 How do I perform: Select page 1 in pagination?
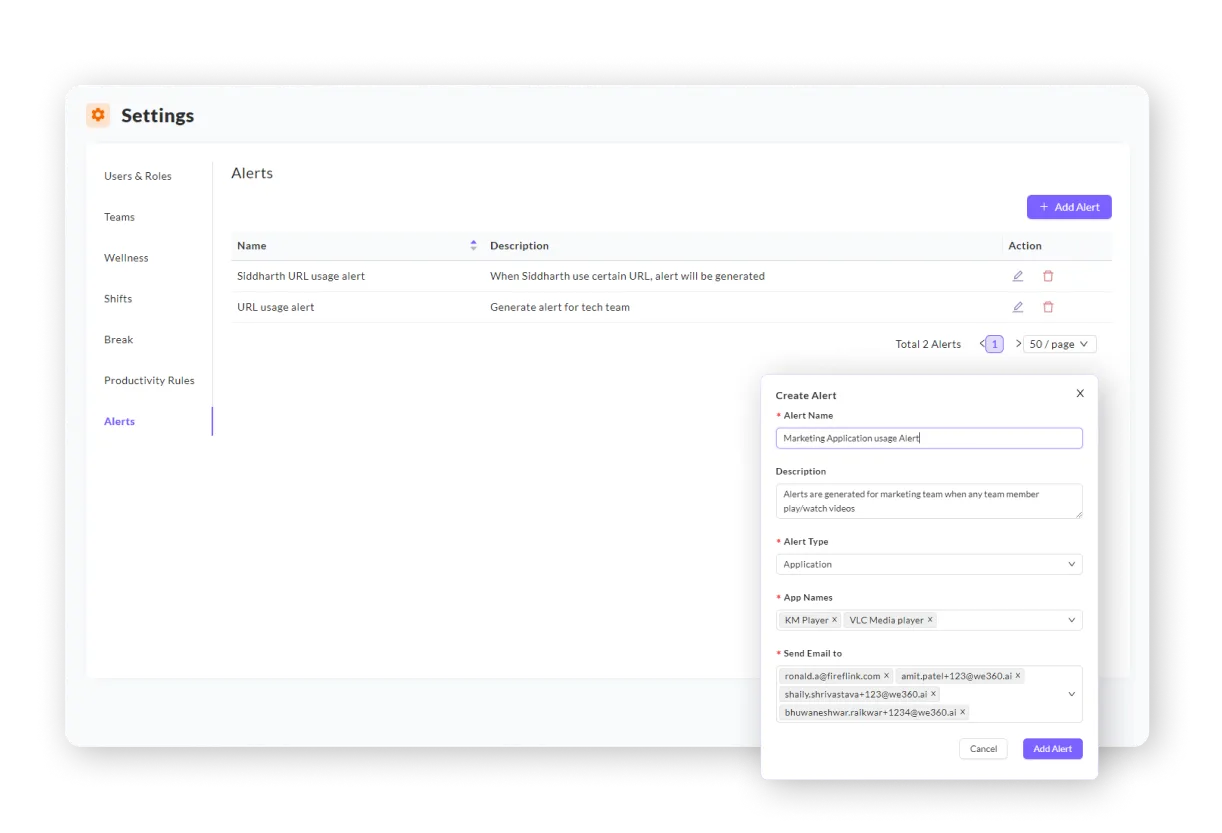click(992, 343)
